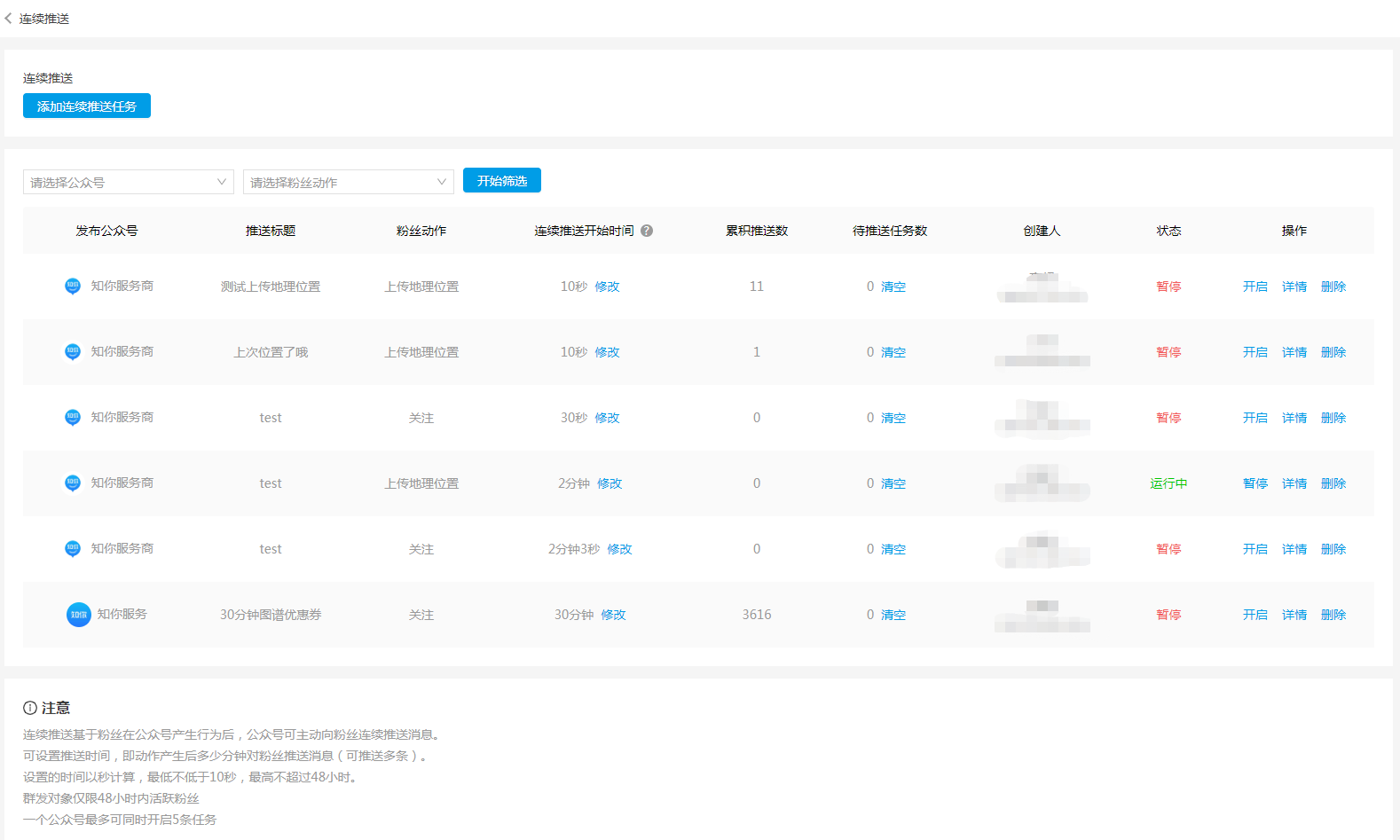Pause the running task with 暂停

(x=1254, y=483)
